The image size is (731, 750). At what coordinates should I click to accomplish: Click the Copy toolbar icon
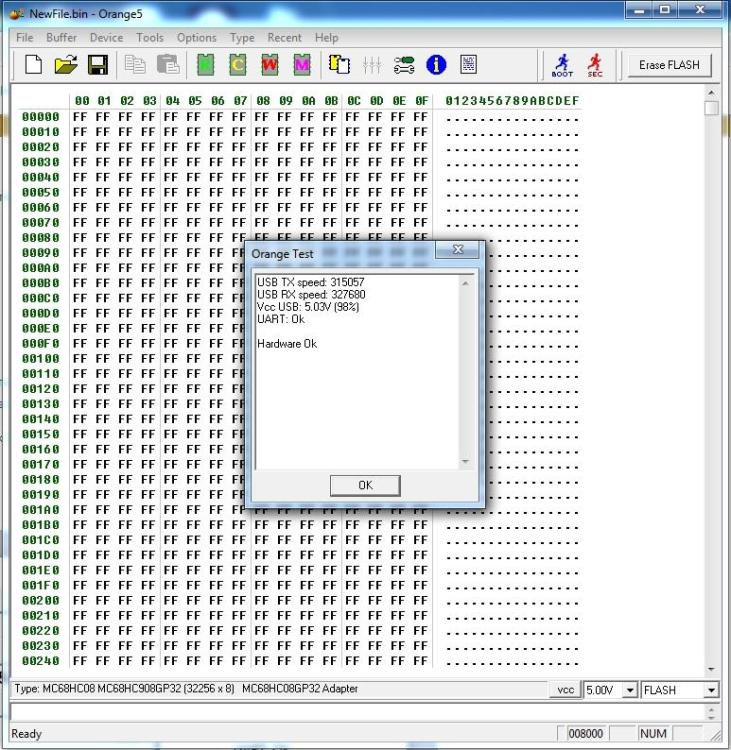tap(135, 65)
